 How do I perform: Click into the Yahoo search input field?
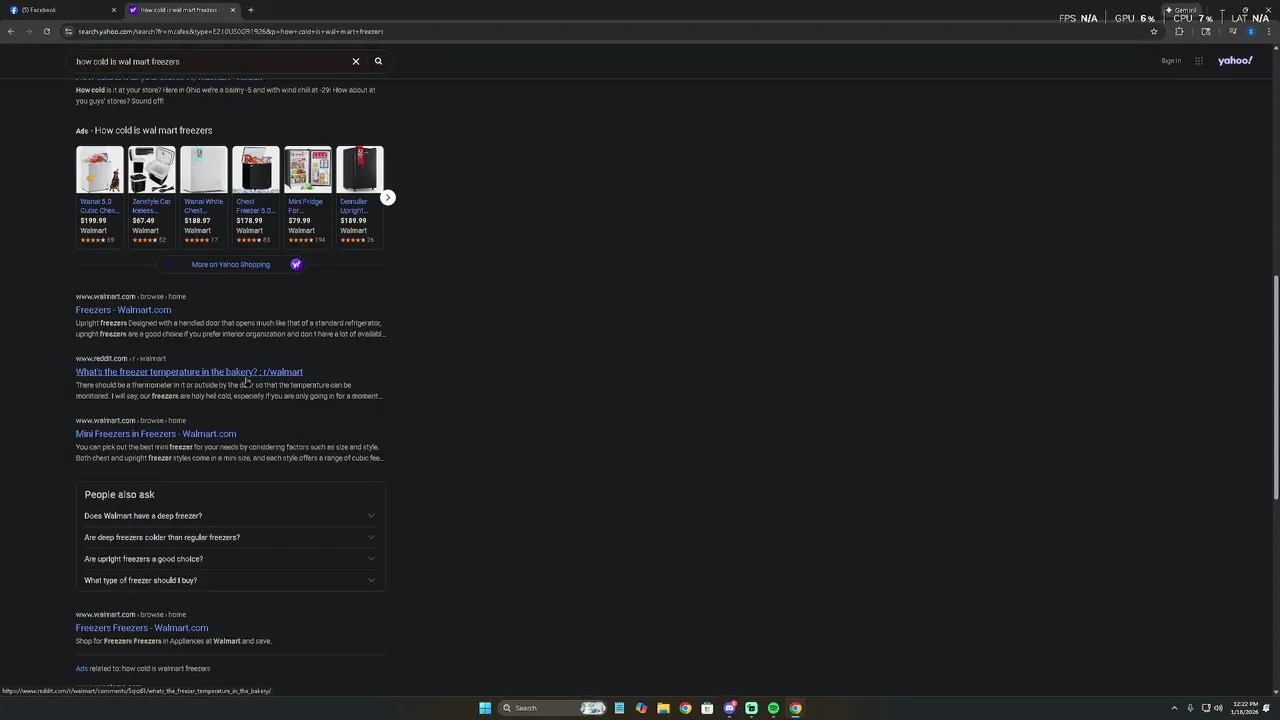coord(210,61)
